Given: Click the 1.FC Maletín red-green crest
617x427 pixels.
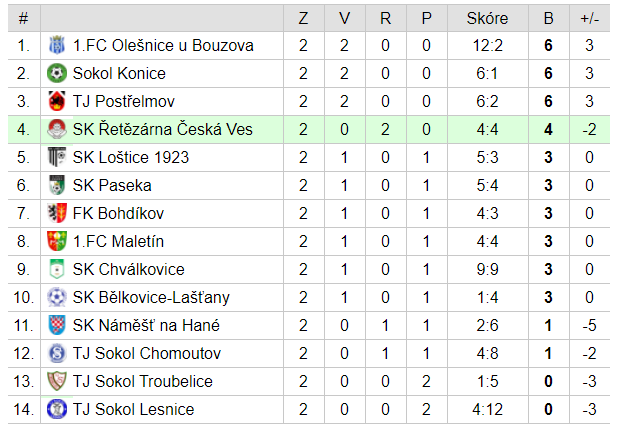Looking at the screenshot, I should coord(57,241).
